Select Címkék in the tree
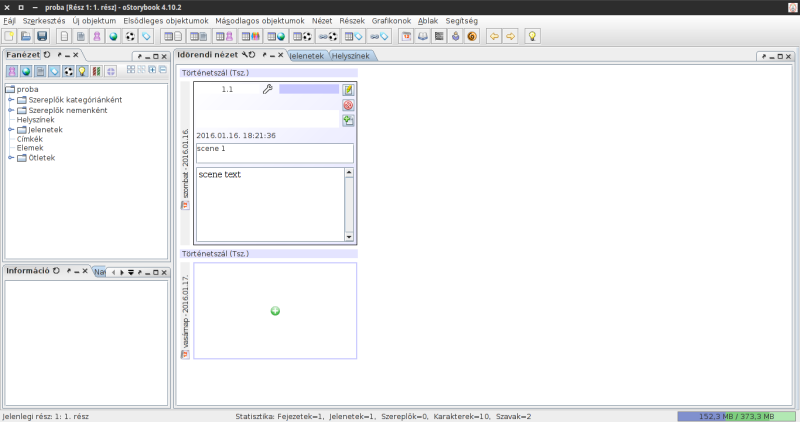This screenshot has width=800, height=422. tap(30, 139)
